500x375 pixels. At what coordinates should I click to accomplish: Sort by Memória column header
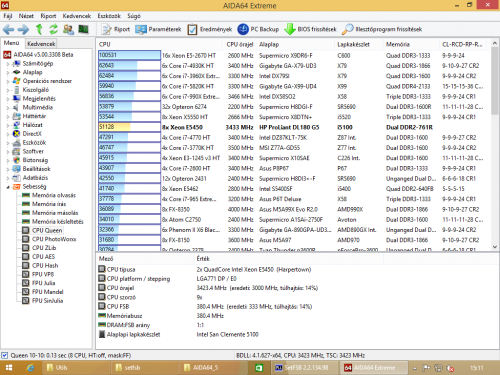coord(411,44)
